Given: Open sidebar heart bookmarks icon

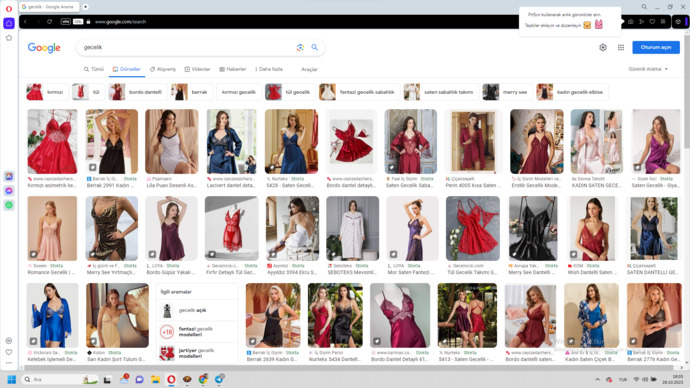Looking at the screenshot, I should pyautogui.click(x=9, y=352).
